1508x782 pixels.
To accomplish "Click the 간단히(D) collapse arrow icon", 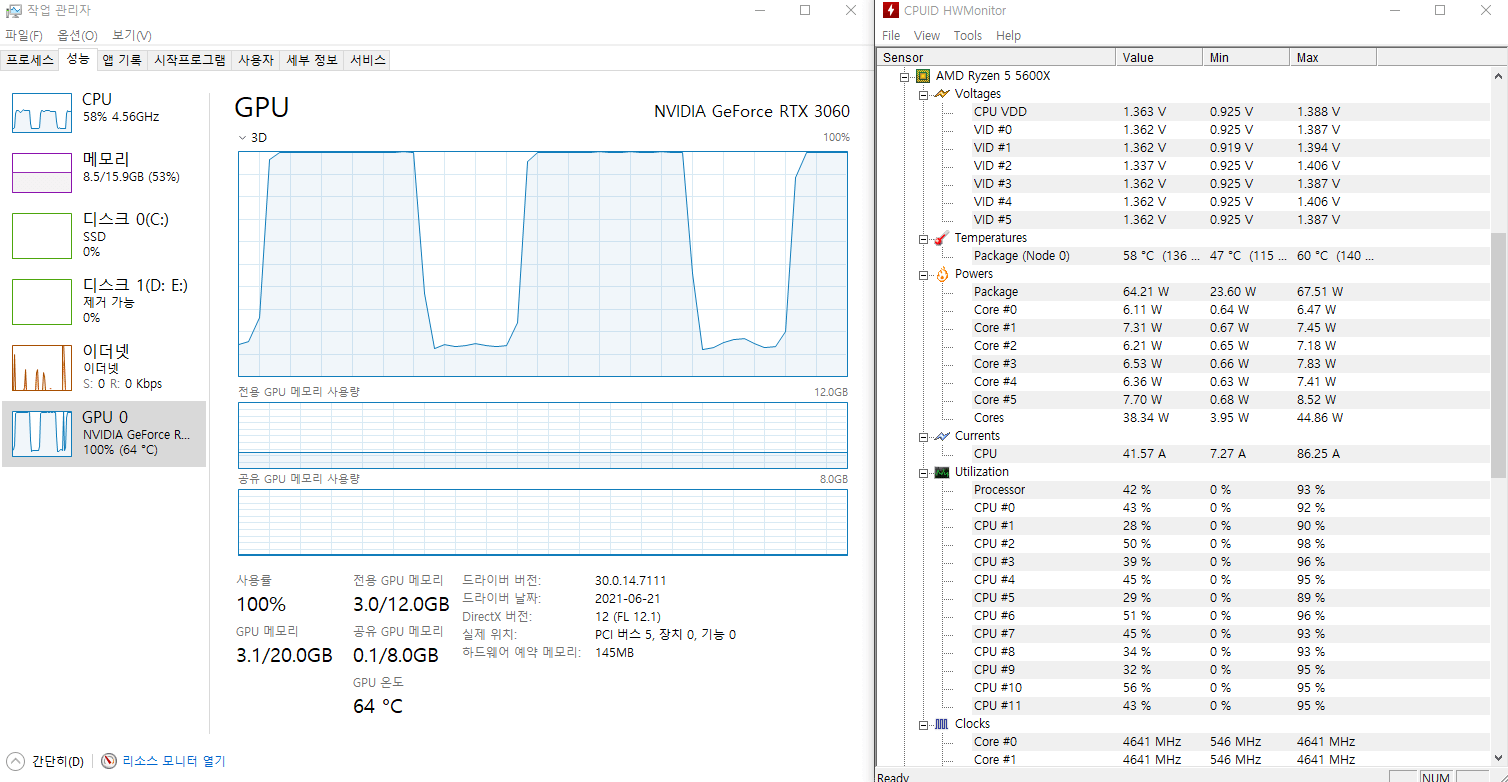I will point(15,761).
